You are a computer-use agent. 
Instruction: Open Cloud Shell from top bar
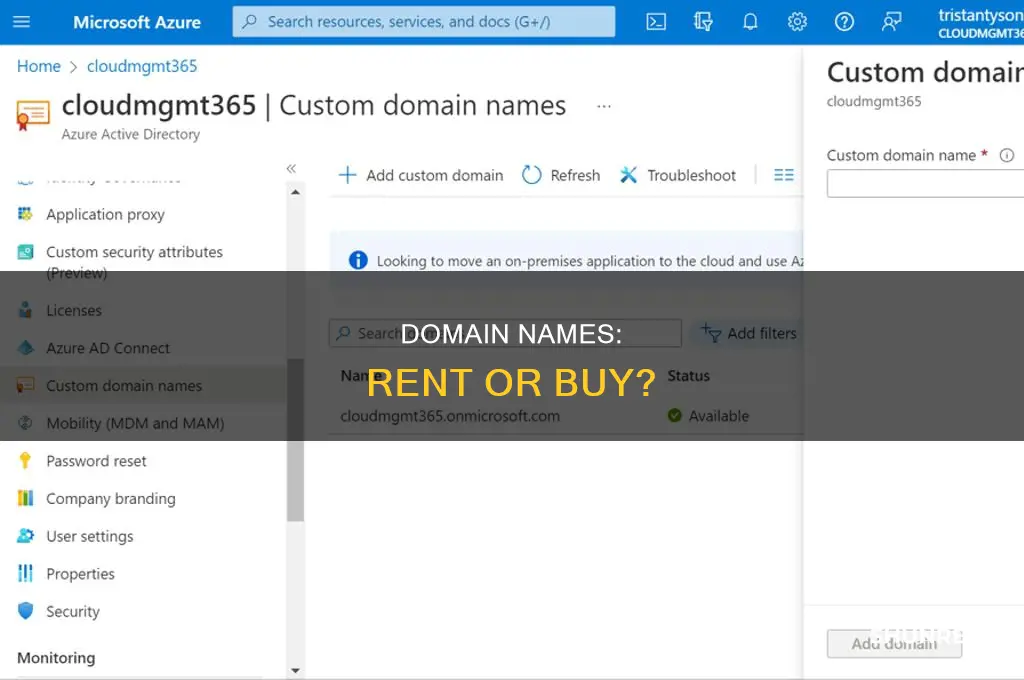click(x=656, y=22)
